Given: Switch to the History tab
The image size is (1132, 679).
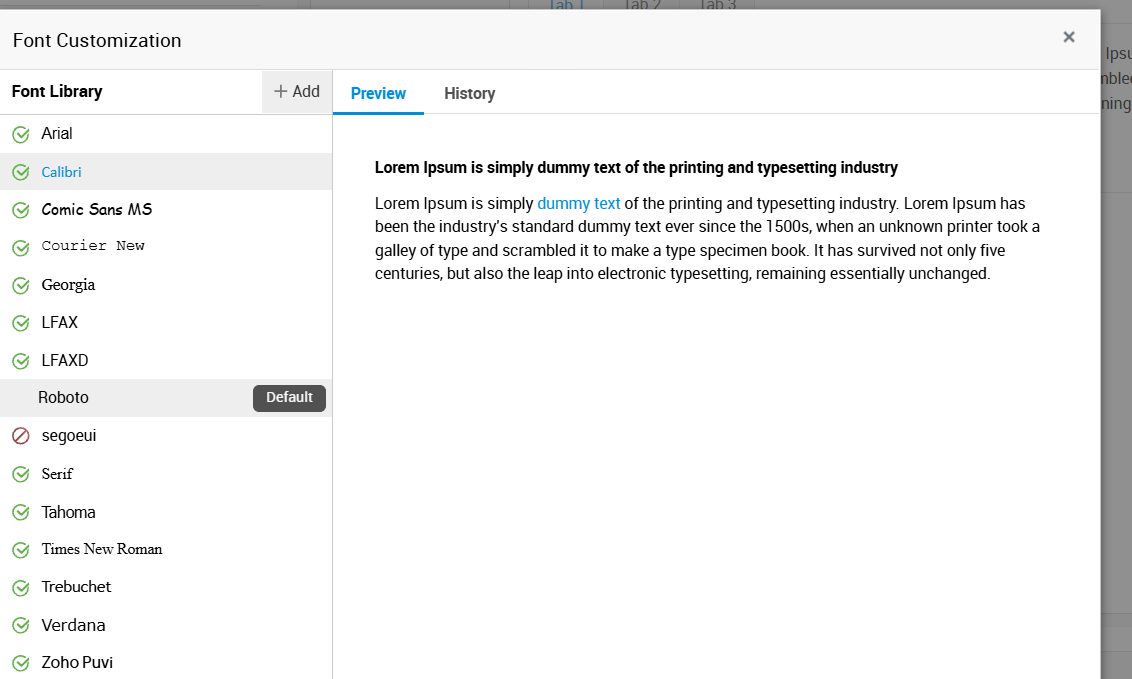Looking at the screenshot, I should click(469, 93).
